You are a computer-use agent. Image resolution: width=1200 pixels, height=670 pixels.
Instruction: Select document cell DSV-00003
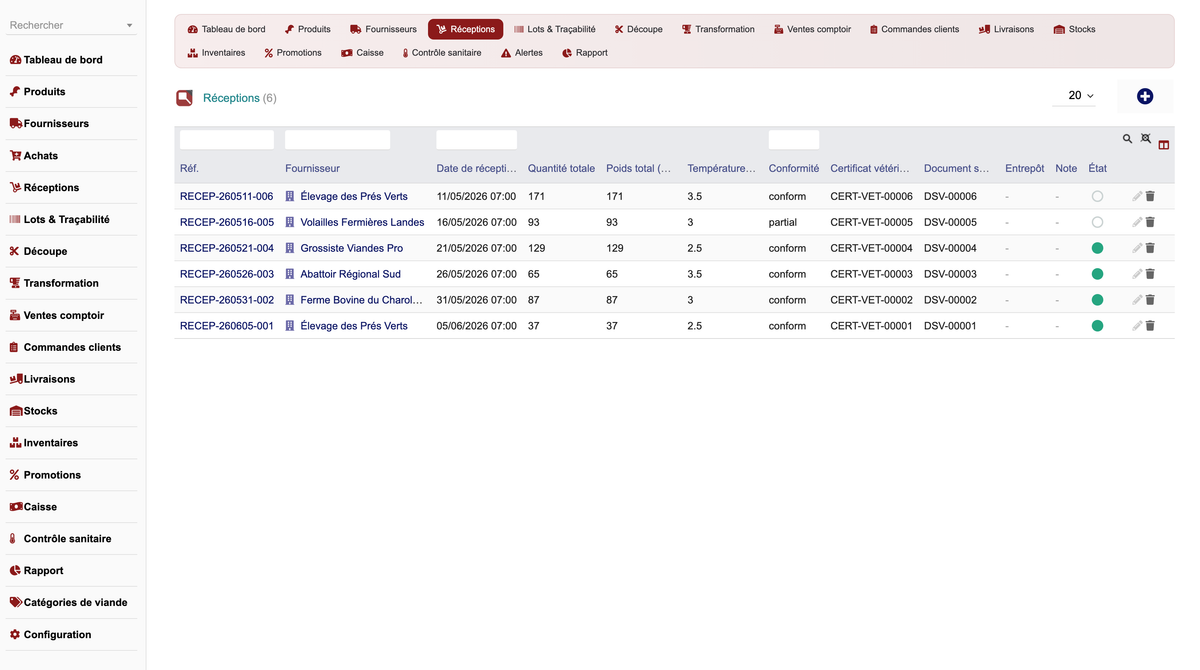(x=950, y=274)
